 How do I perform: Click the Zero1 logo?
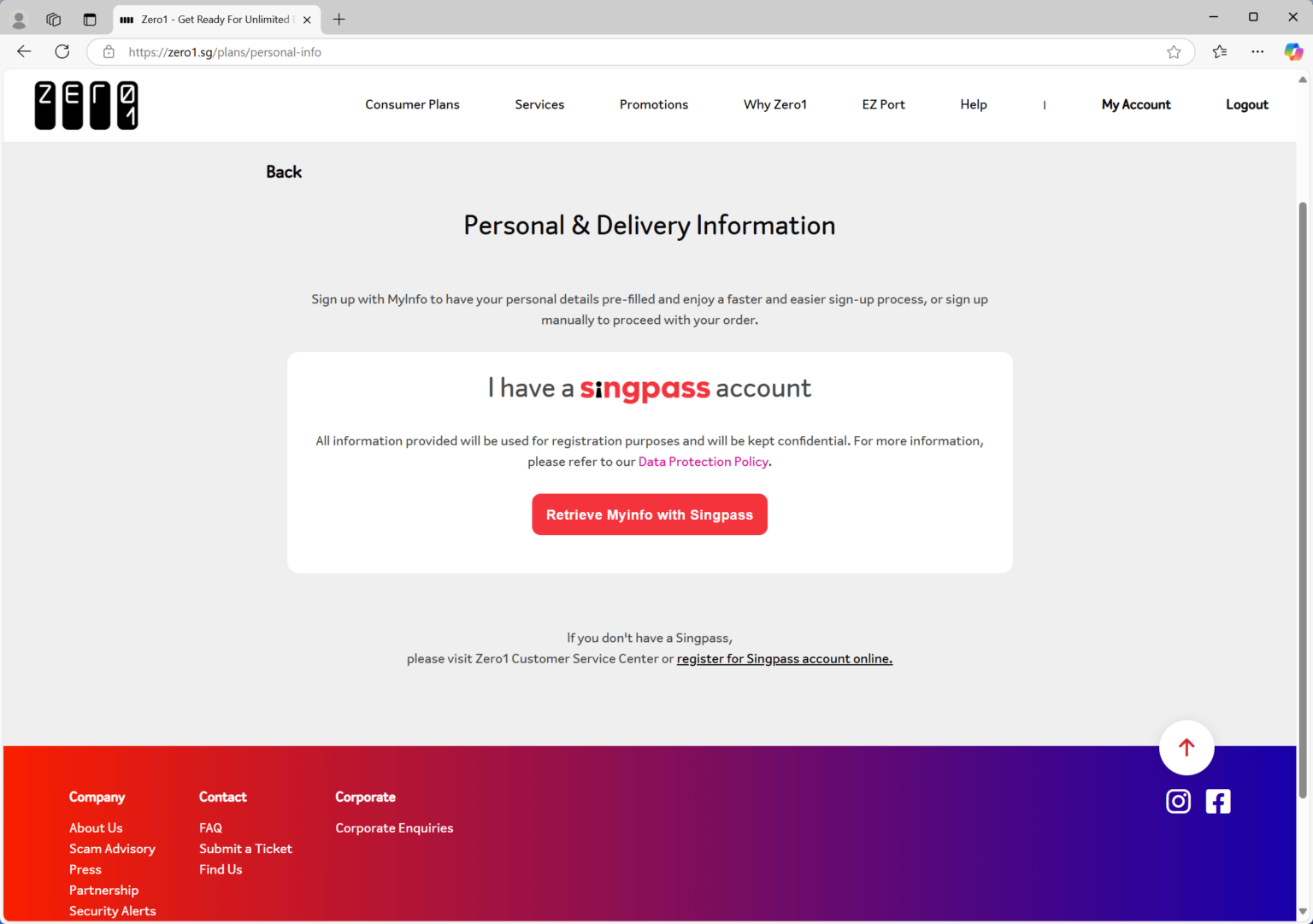(85, 105)
